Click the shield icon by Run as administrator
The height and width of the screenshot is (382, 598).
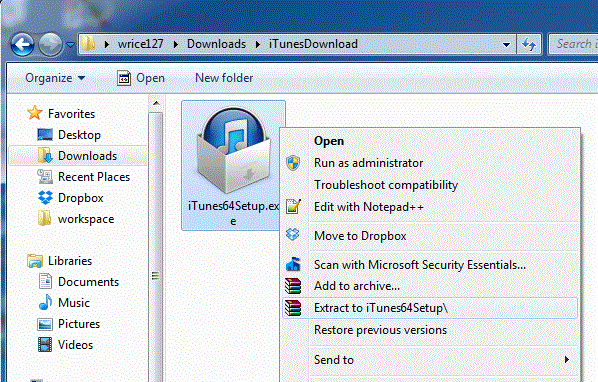click(293, 163)
